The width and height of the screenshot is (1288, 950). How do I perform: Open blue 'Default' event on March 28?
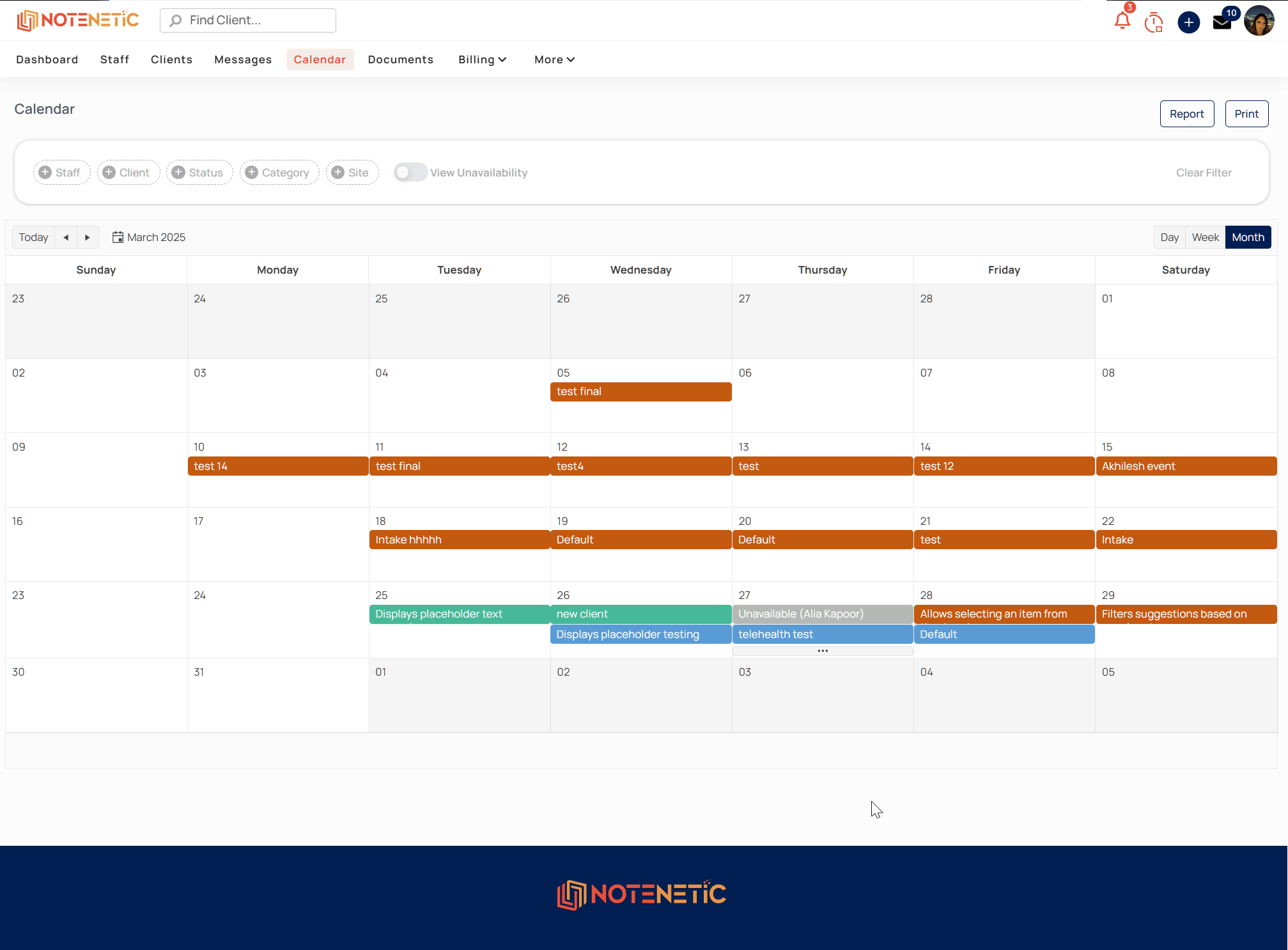click(1004, 634)
